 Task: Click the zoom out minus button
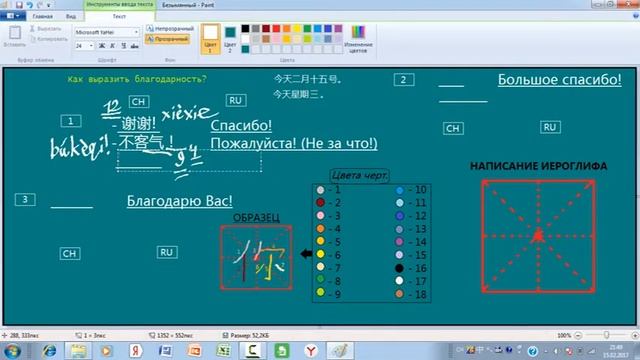578,336
